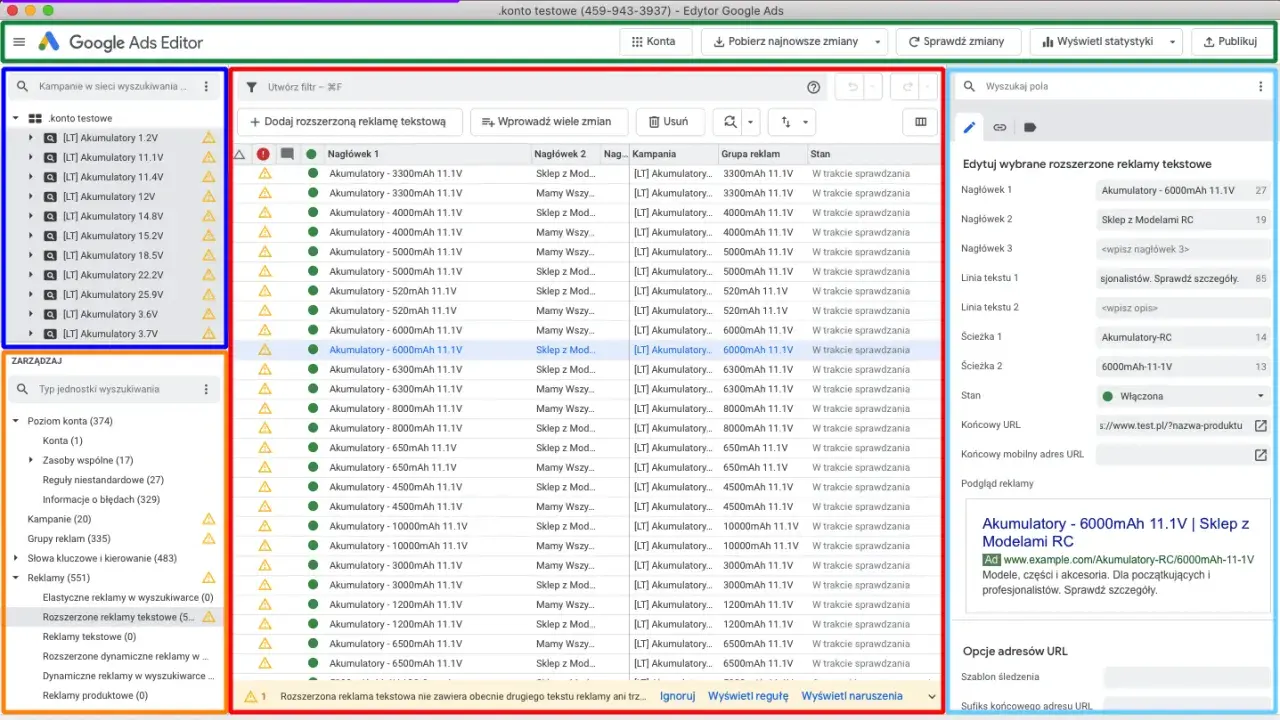Screen dimensions: 1280x720
Task: Click the Konta button
Action: click(x=655, y=42)
